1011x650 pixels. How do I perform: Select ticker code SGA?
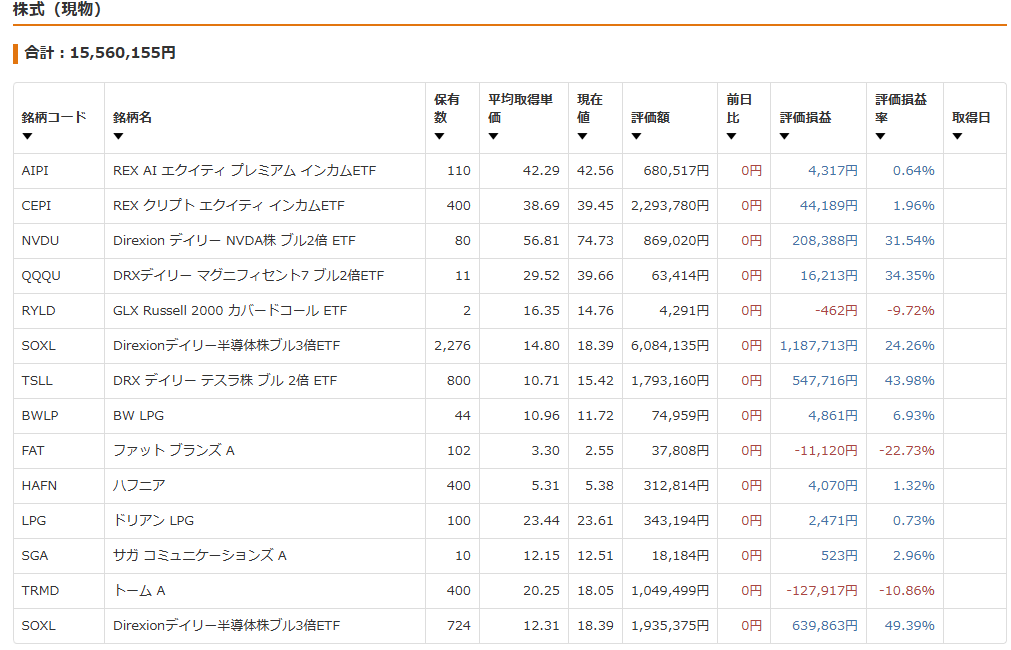[x=35, y=555]
